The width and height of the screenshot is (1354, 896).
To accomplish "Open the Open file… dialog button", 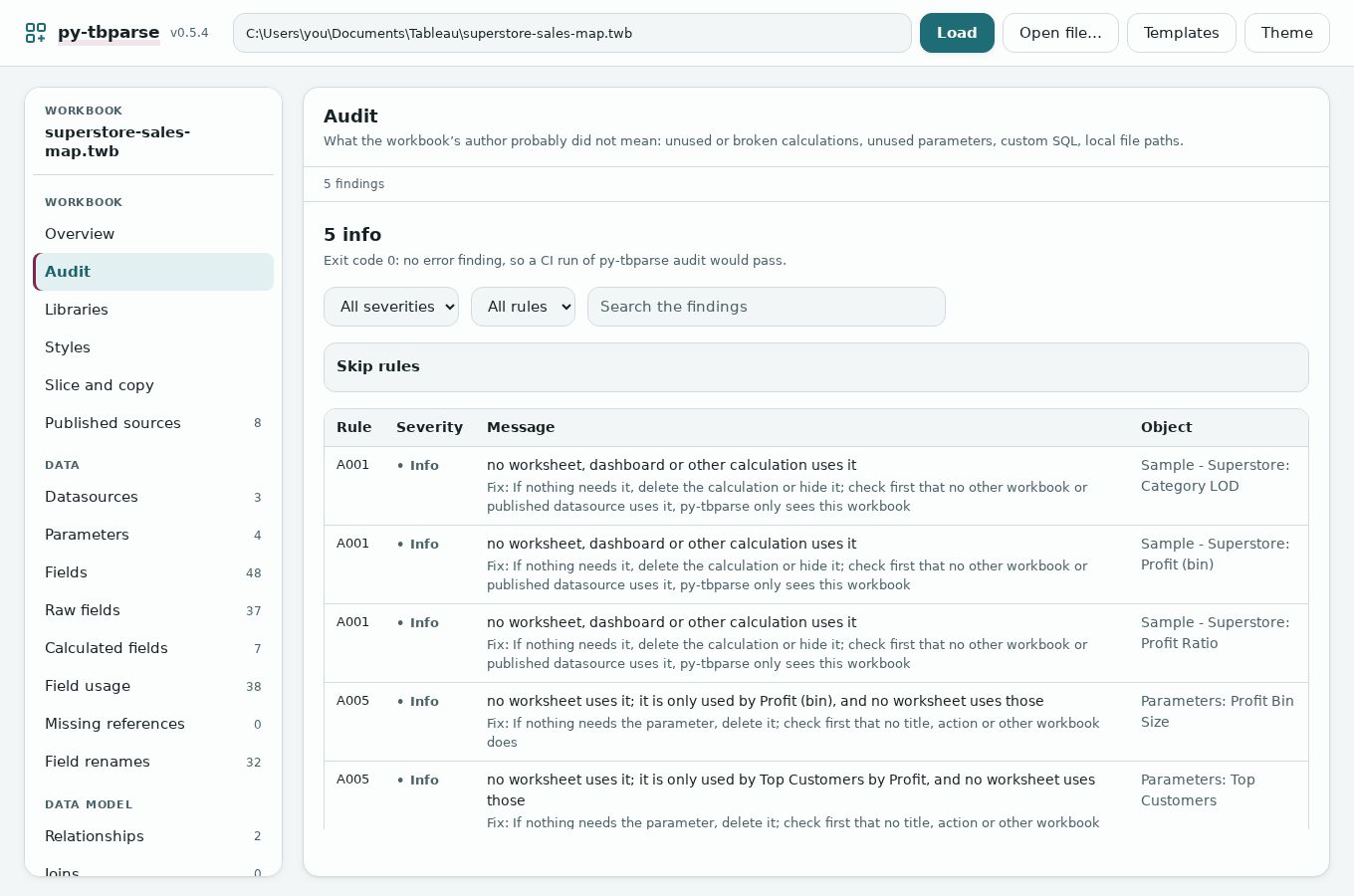I will [1060, 33].
